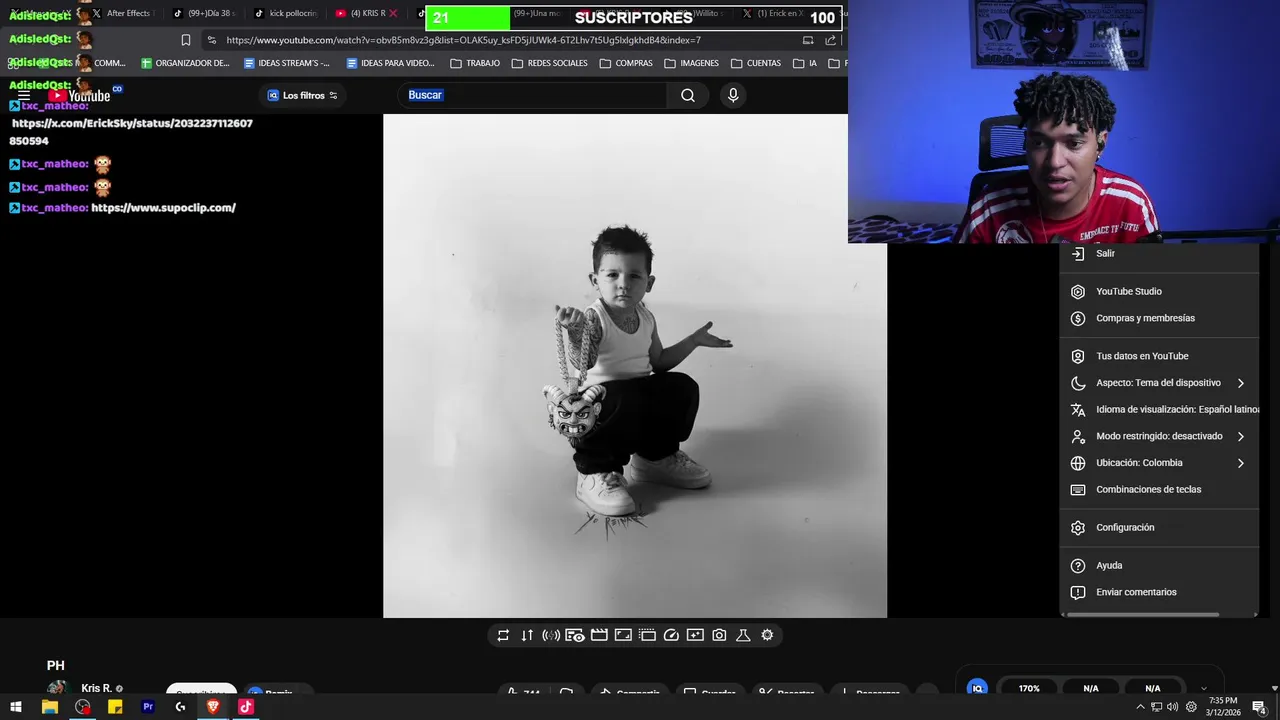The height and width of the screenshot is (720, 1280).
Task: Open the COMPRAS bookmarks folder
Action: pos(626,63)
